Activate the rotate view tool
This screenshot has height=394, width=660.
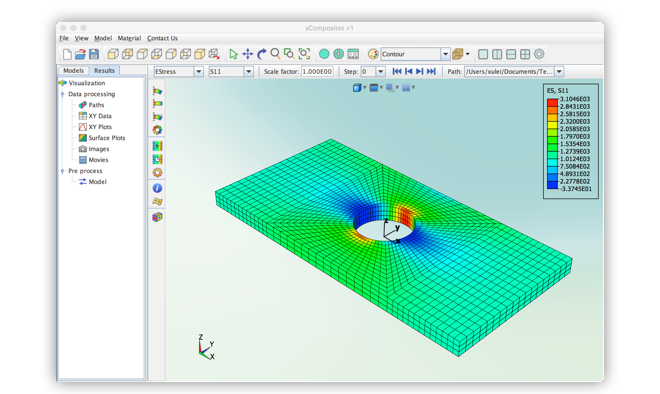point(261,54)
